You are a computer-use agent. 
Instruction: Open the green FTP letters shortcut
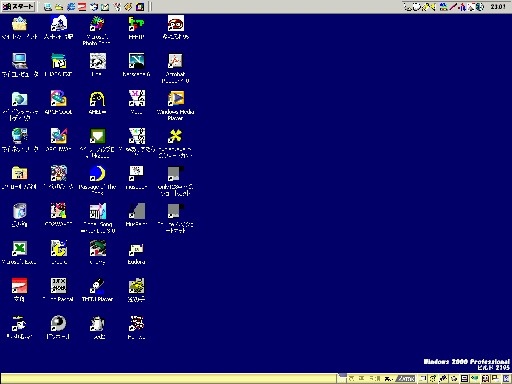pos(137,24)
